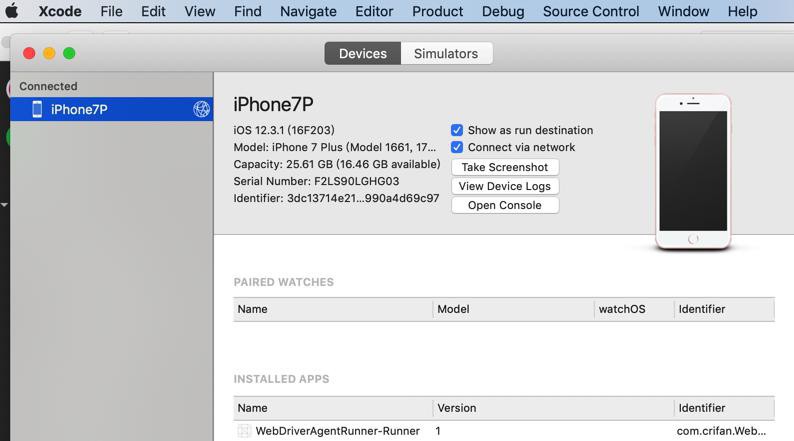Open the Debug menu
This screenshot has width=794, height=441.
pos(503,11)
